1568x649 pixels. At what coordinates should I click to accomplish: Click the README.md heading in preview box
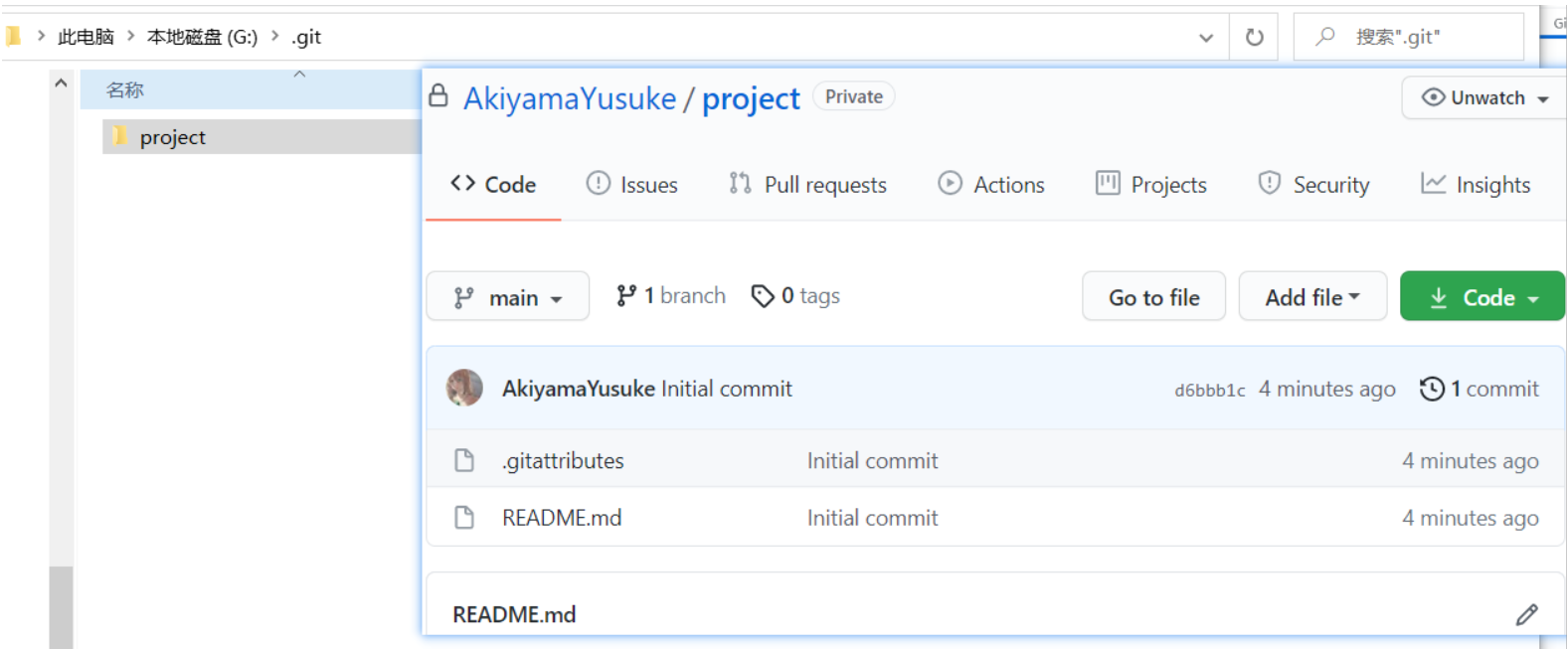(x=514, y=615)
